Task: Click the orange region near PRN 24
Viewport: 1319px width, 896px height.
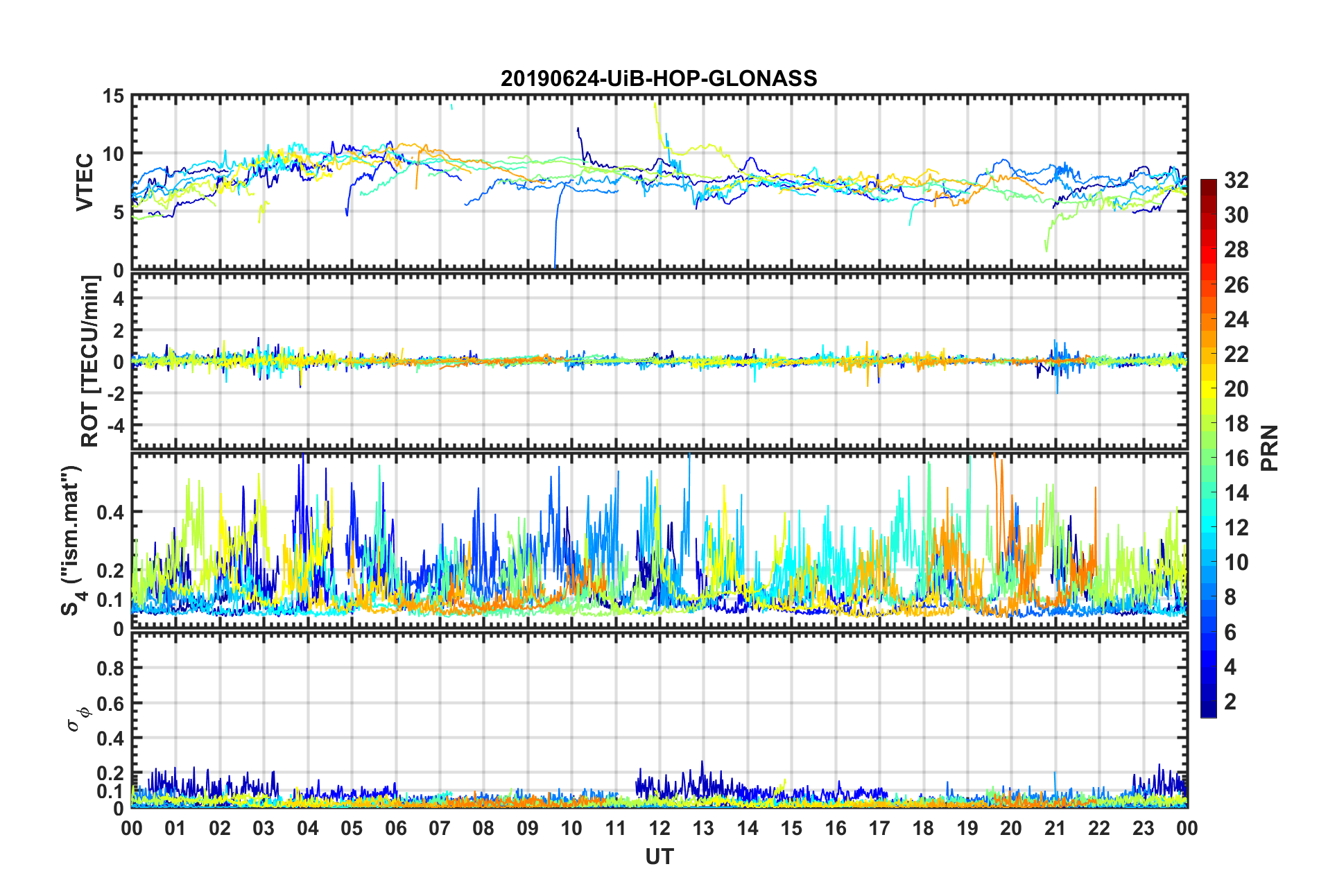Action: click(x=1209, y=319)
